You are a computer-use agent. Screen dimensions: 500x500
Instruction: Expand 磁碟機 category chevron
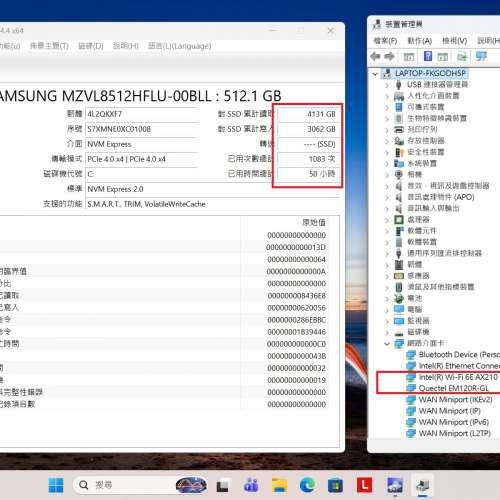pos(387,332)
